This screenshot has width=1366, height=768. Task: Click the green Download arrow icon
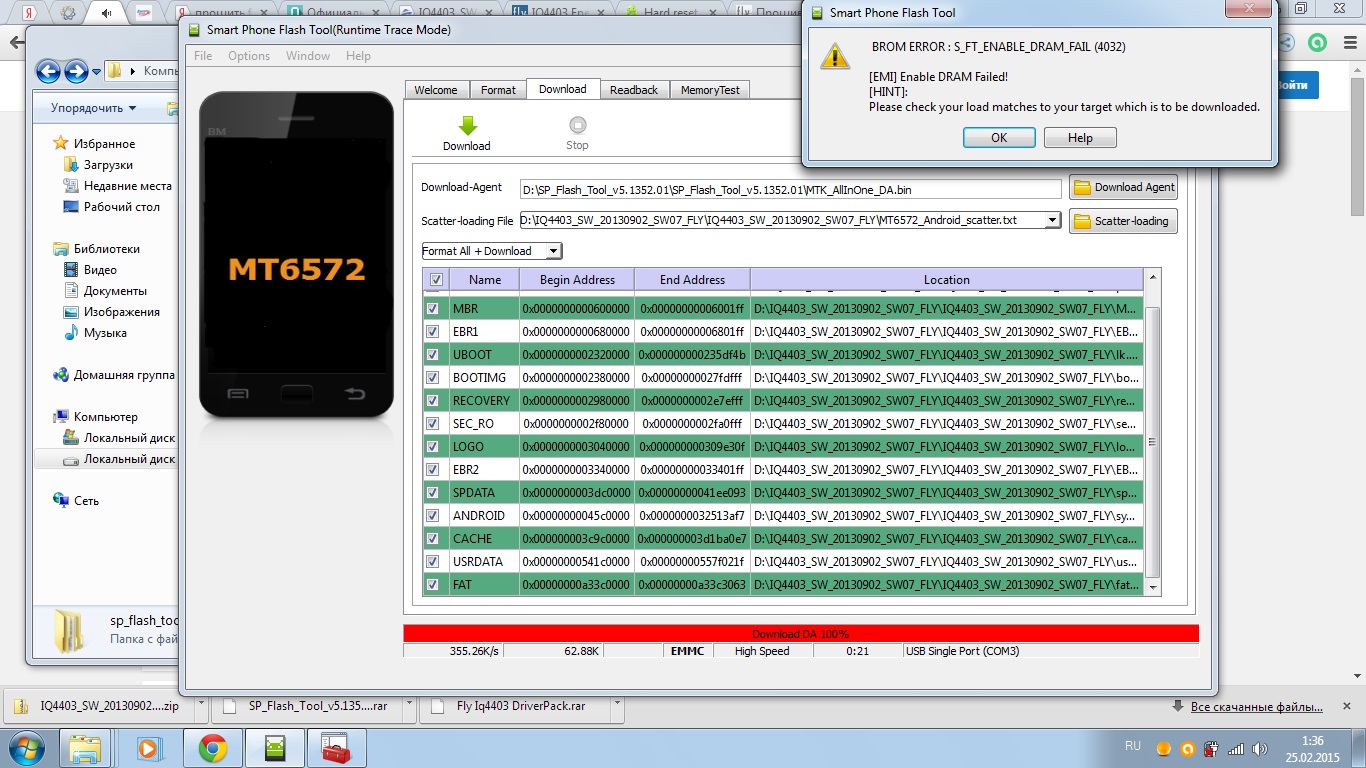tap(467, 126)
